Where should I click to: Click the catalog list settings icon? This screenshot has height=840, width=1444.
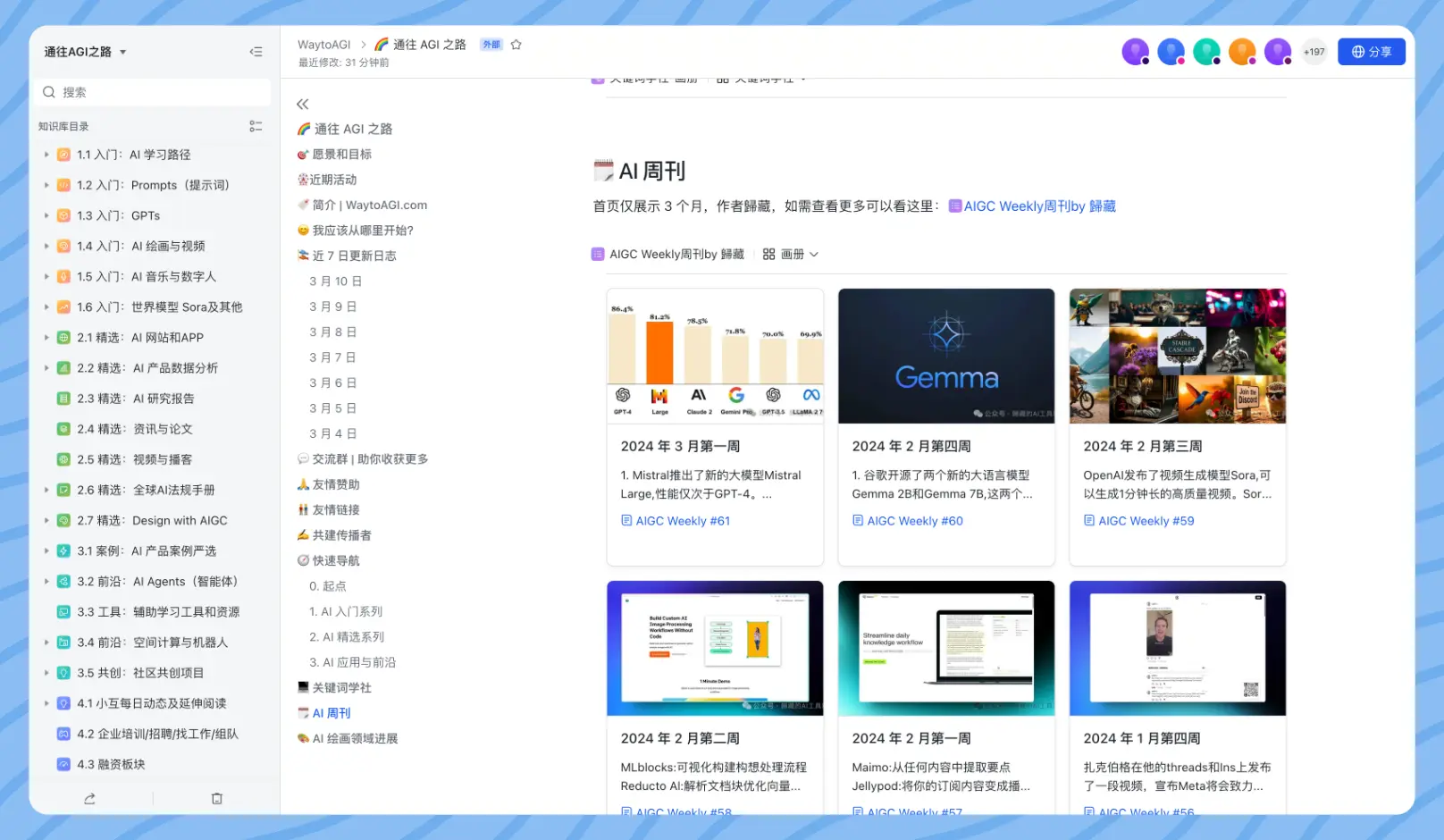point(256,127)
